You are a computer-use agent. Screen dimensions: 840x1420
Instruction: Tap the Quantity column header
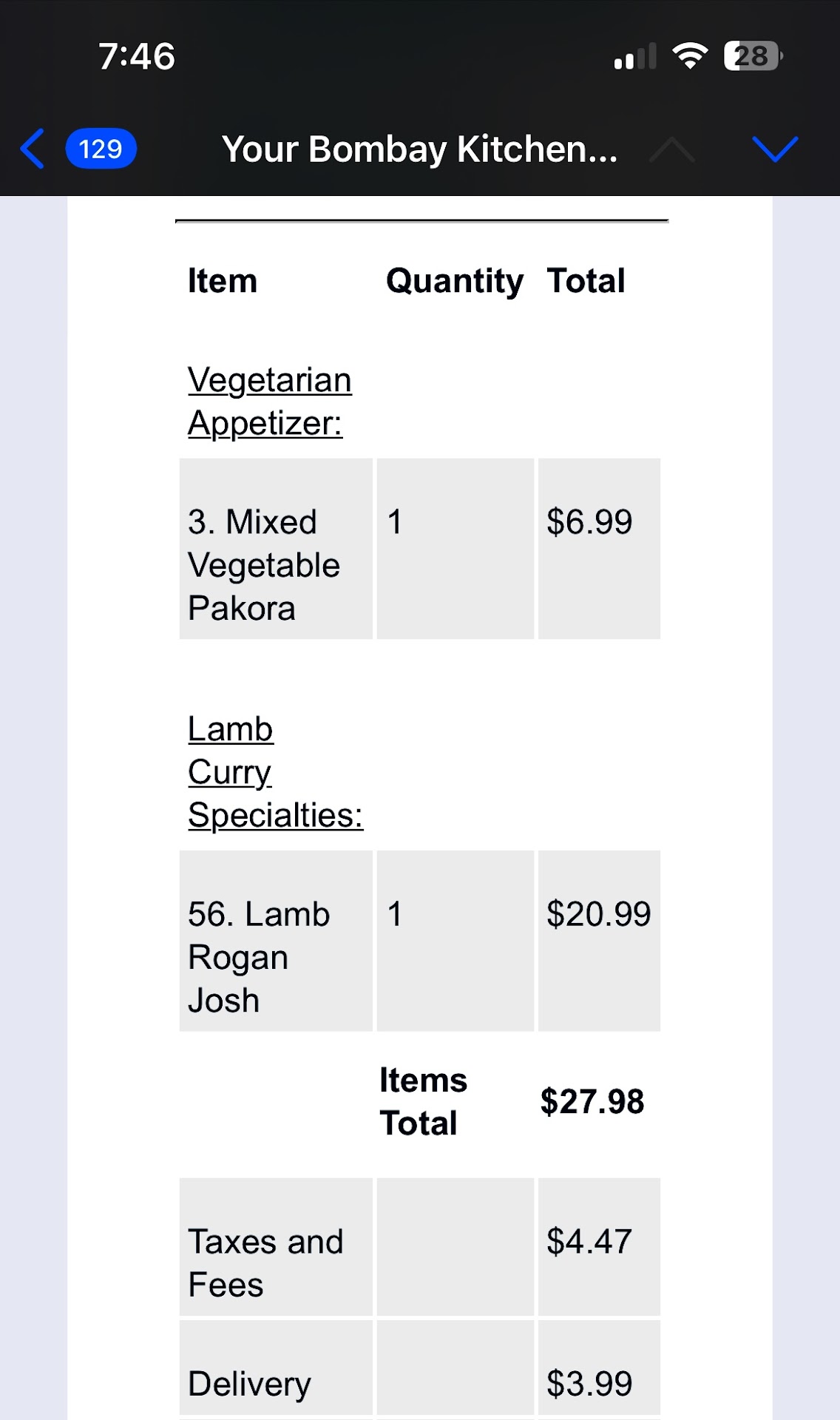point(454,281)
